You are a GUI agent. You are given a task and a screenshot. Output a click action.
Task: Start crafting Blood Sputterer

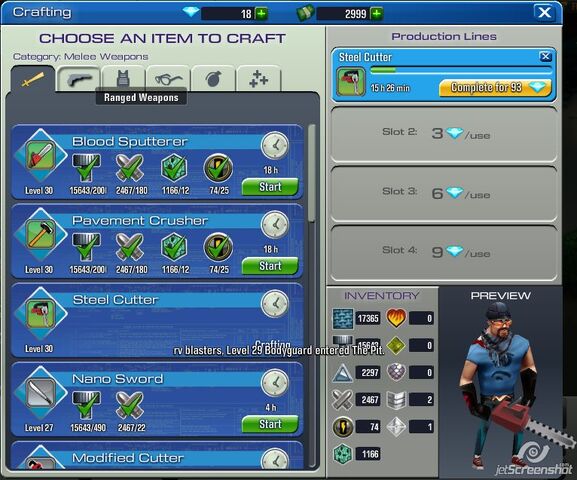[270, 187]
